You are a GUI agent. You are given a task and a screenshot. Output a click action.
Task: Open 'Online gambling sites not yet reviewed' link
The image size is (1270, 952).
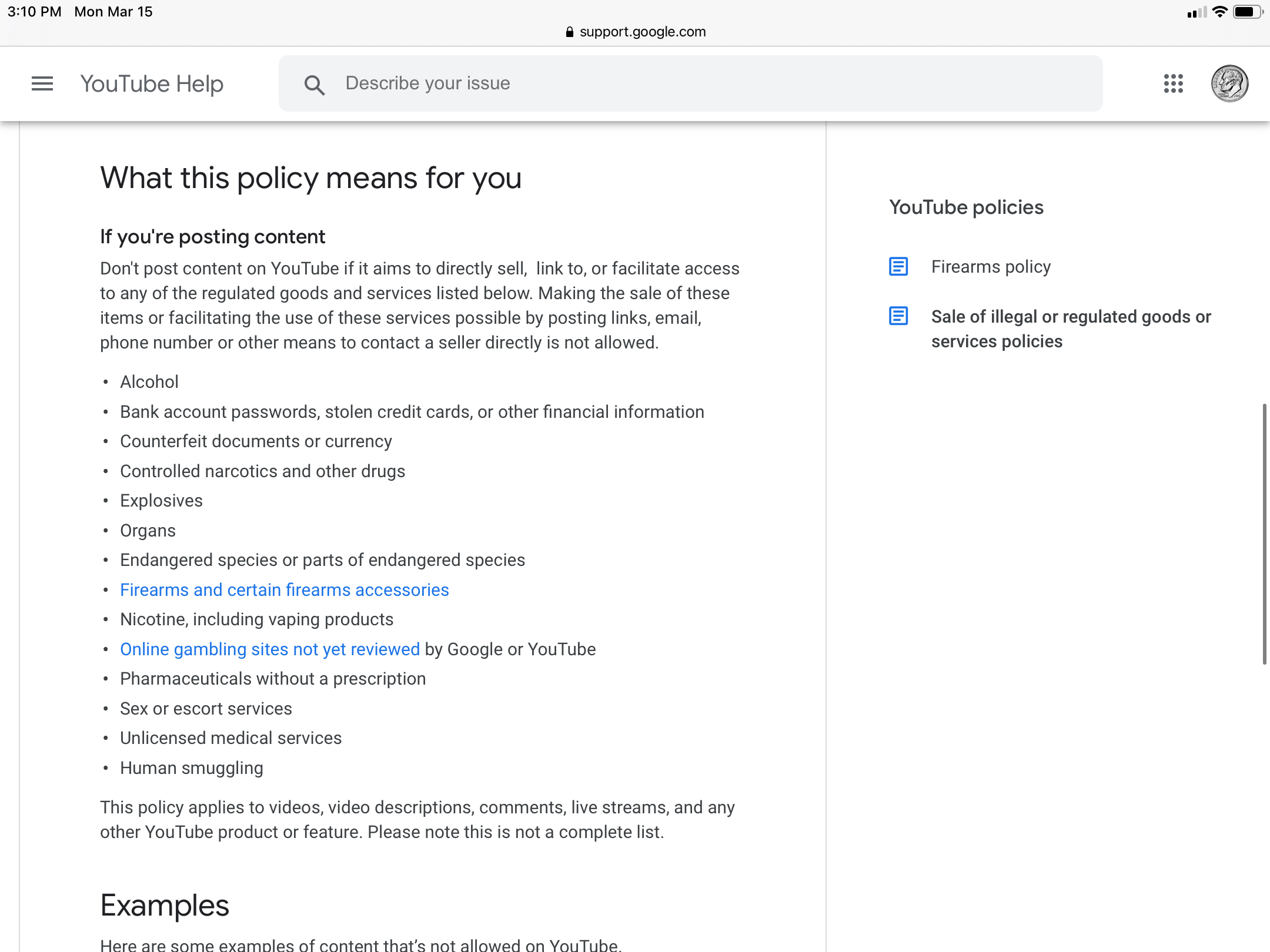(x=270, y=649)
